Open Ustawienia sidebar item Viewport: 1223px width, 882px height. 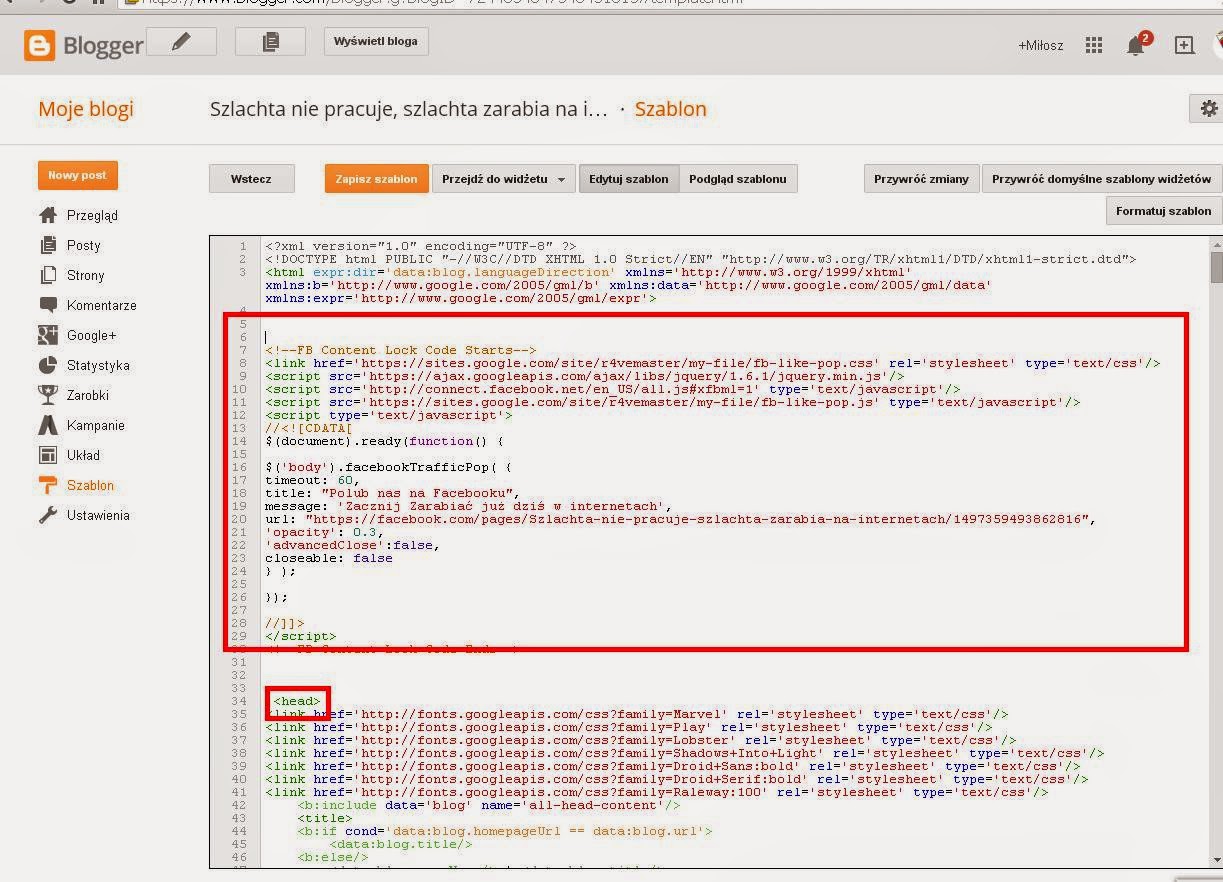click(98, 515)
